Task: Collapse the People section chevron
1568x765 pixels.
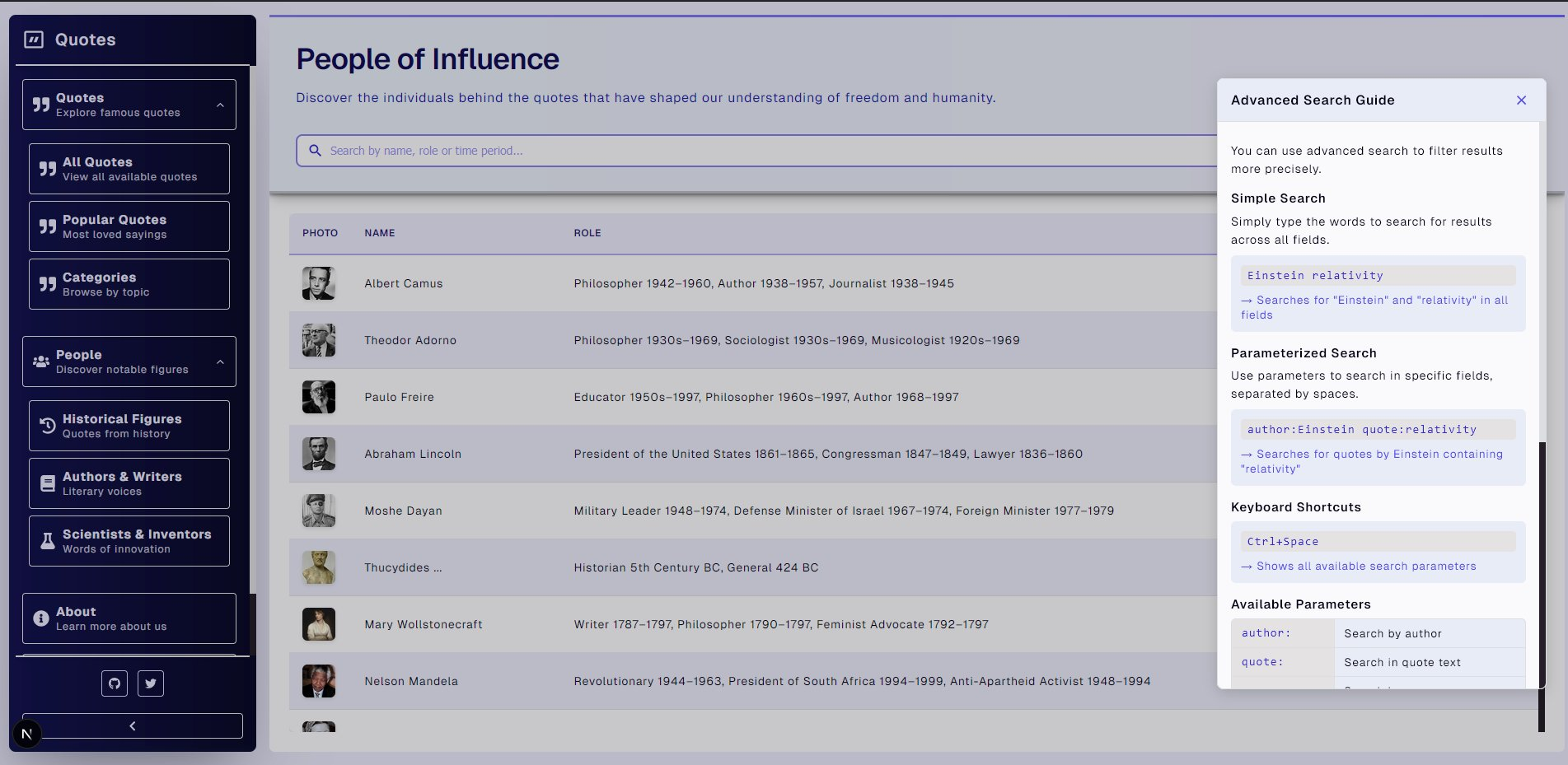Action: (x=220, y=362)
